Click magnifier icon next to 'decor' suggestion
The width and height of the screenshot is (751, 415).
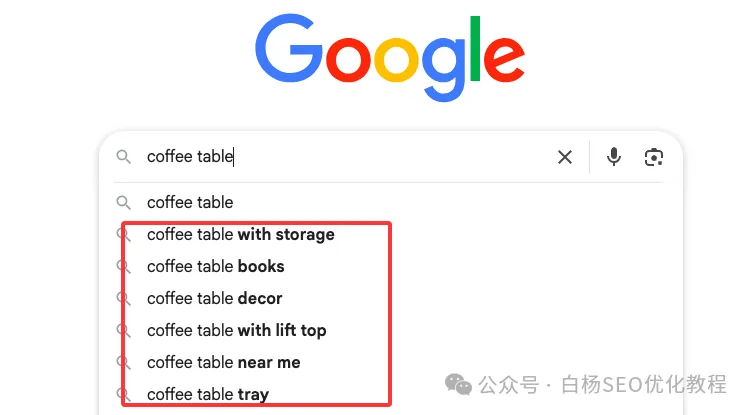tap(124, 299)
